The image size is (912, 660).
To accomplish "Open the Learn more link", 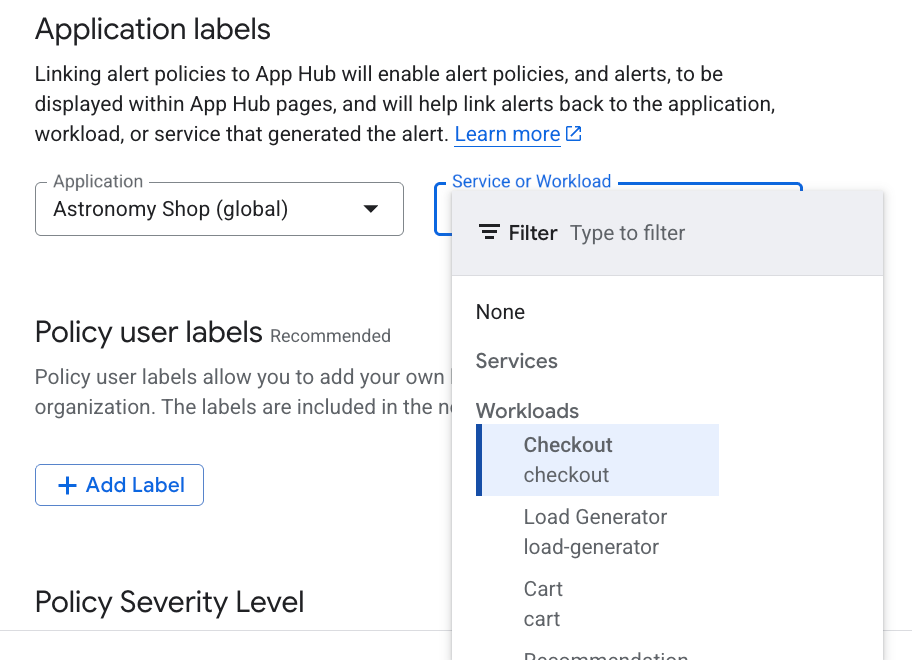I will tap(507, 133).
